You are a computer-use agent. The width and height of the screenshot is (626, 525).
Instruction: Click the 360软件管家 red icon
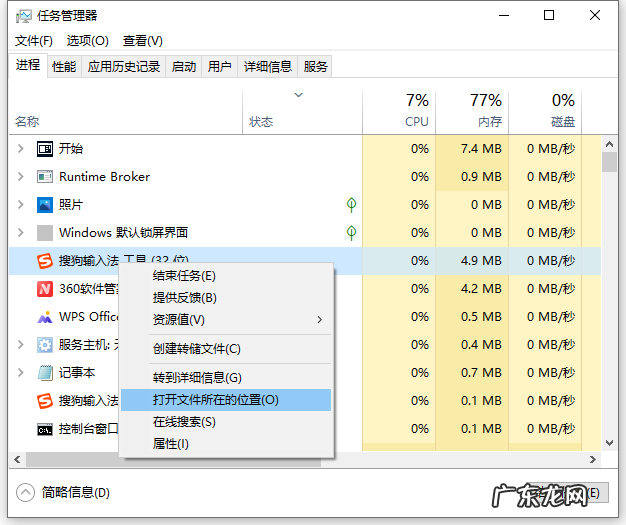tap(45, 289)
